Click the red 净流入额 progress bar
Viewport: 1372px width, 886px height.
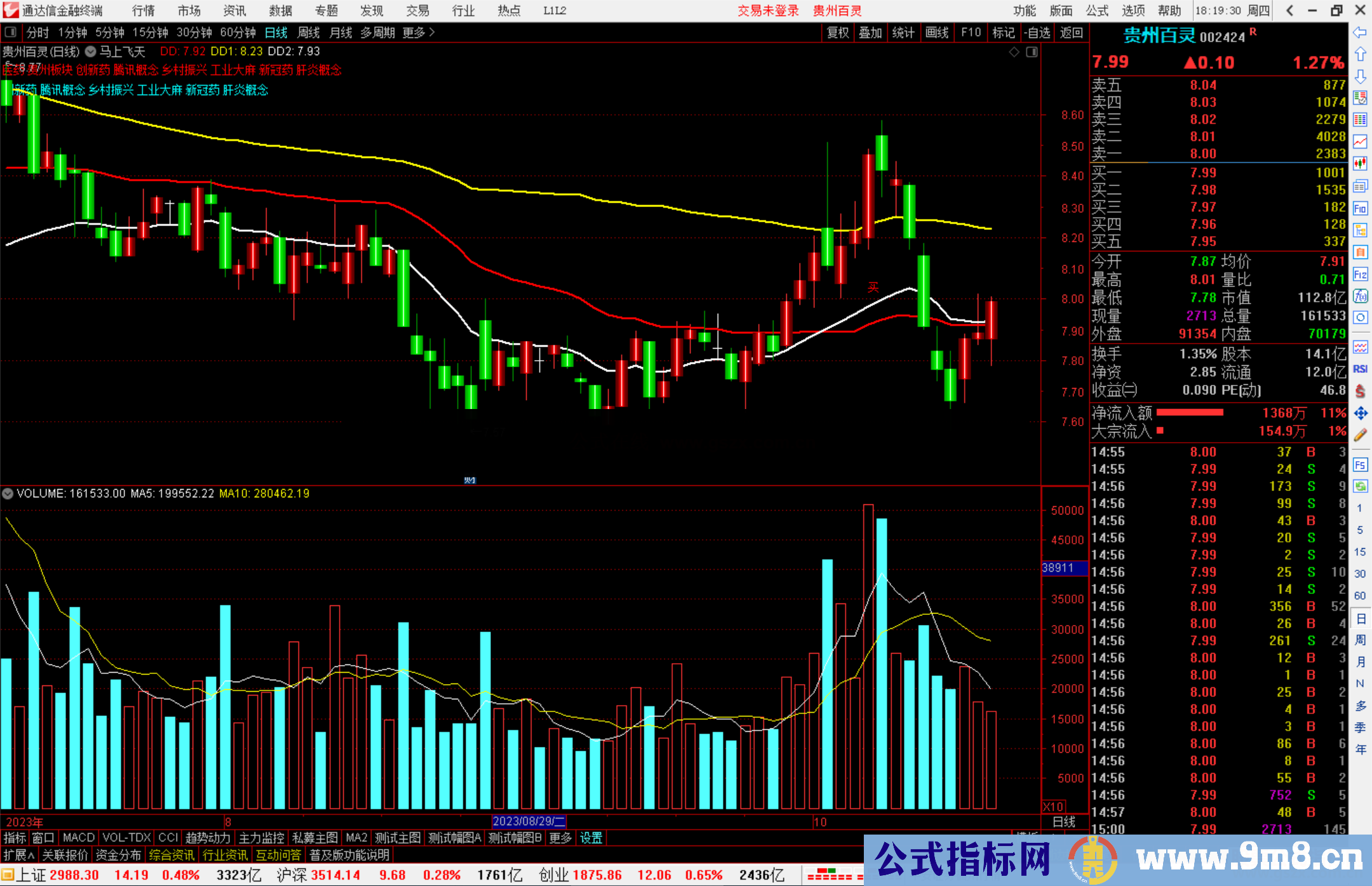click(x=1190, y=413)
